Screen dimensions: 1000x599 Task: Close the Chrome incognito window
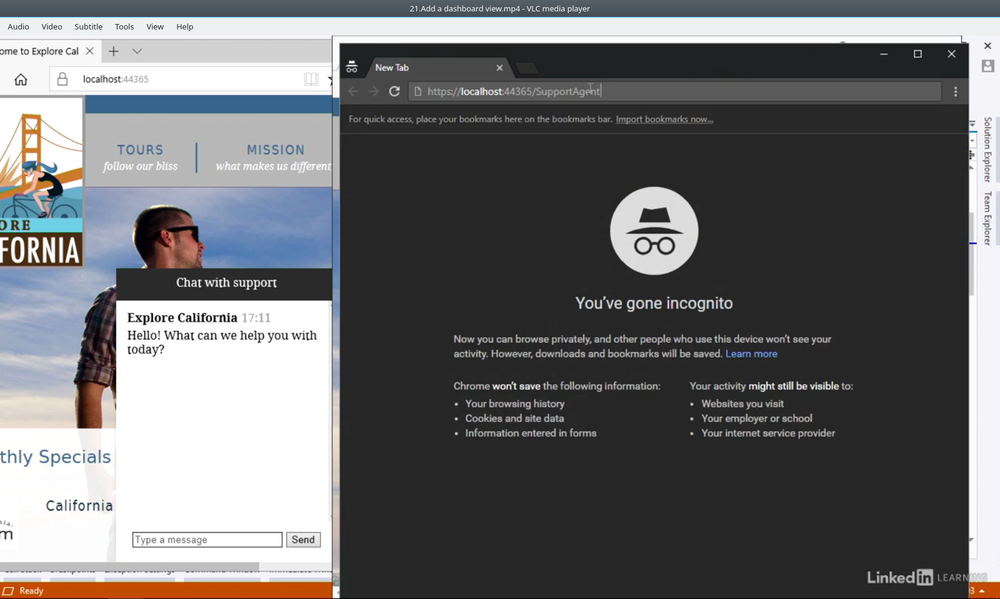pyautogui.click(x=952, y=54)
